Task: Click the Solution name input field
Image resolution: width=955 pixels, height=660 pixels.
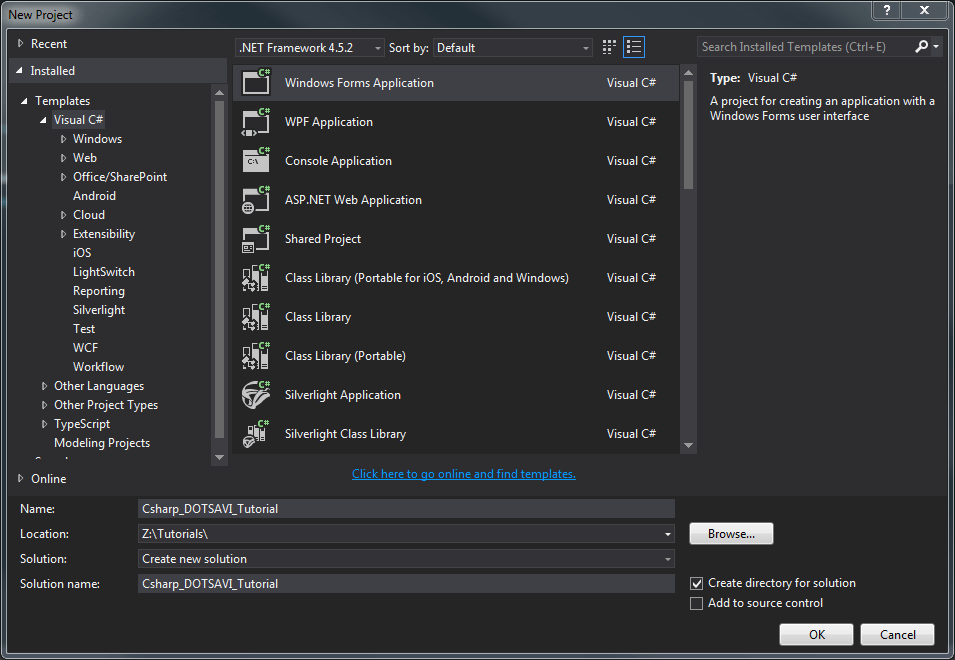Action: coord(406,584)
